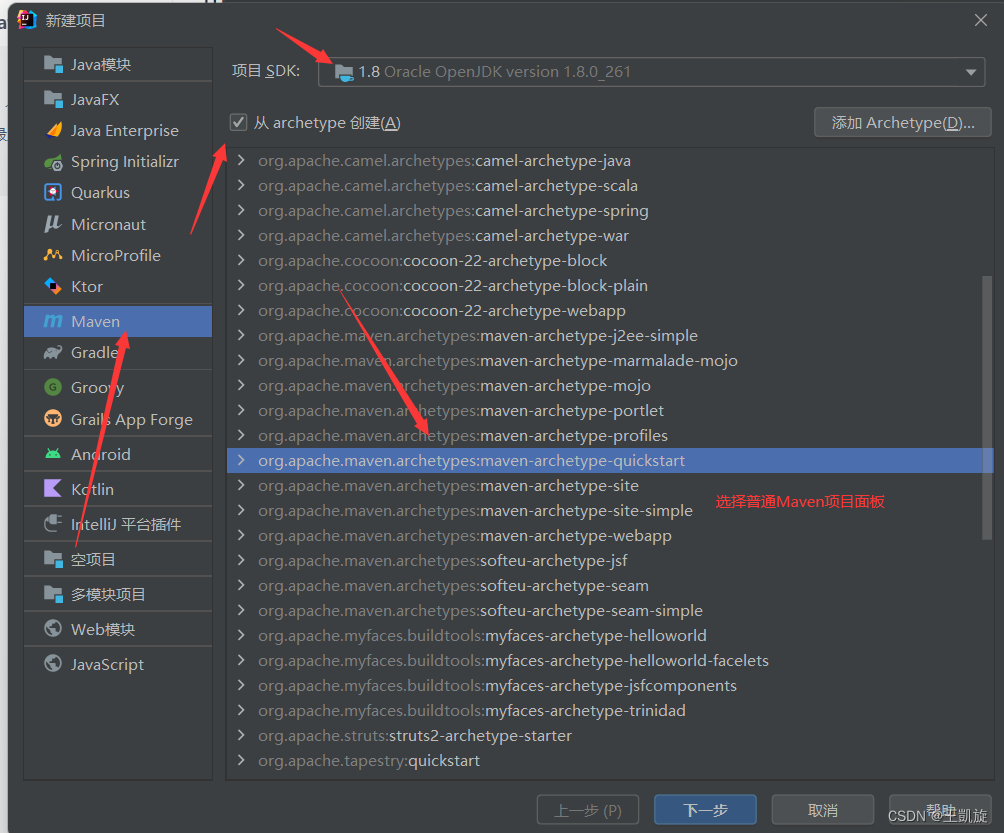Click the Maven m icon
The image size is (1004, 833).
click(x=53, y=321)
